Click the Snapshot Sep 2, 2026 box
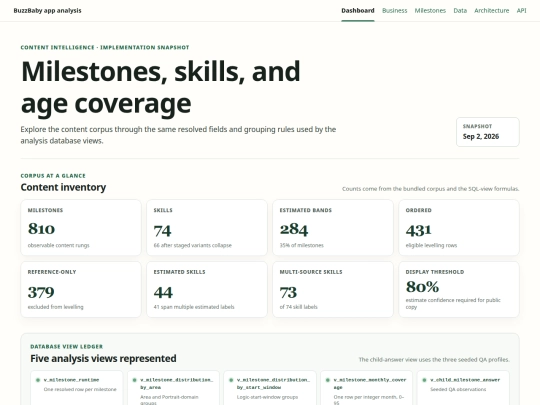Viewport: 540px width, 405px height. [x=488, y=132]
